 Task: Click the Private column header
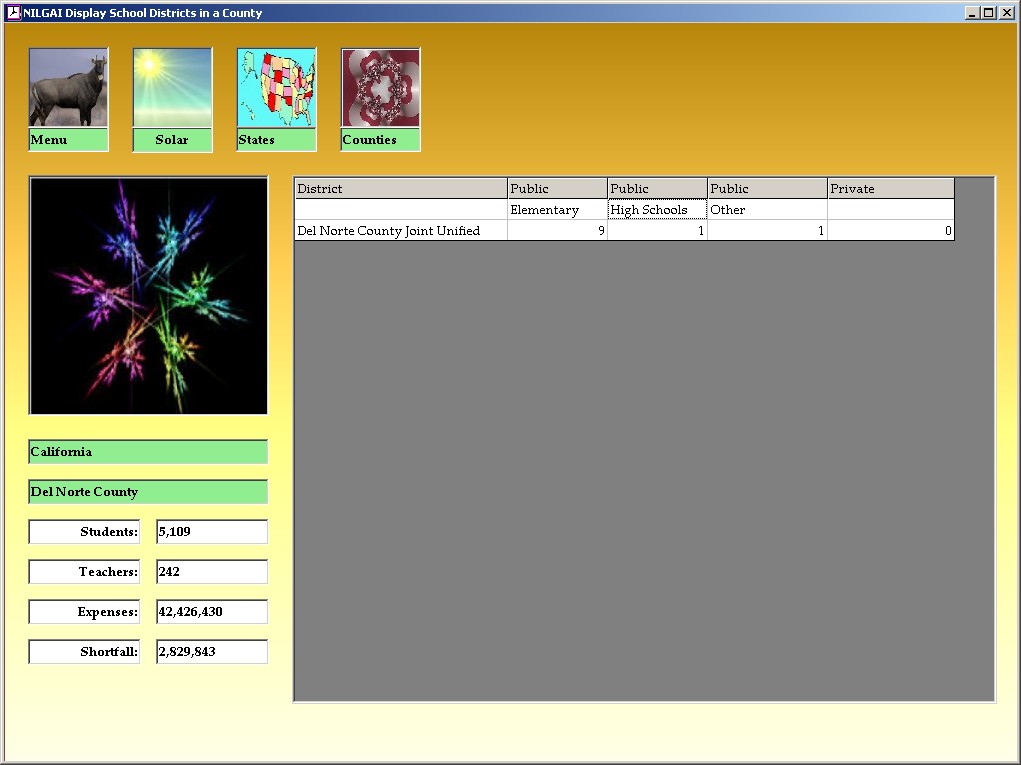click(890, 189)
